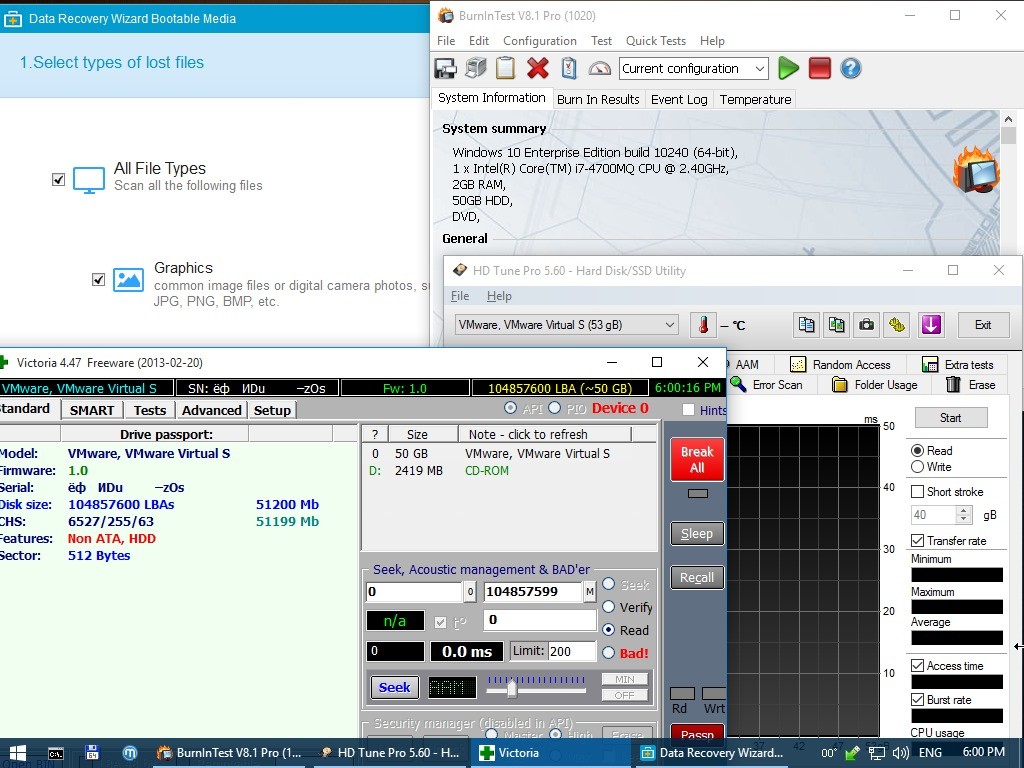Click the red X clear-results icon in BurnInTest
Image resolution: width=1024 pixels, height=768 pixels.
(x=537, y=68)
